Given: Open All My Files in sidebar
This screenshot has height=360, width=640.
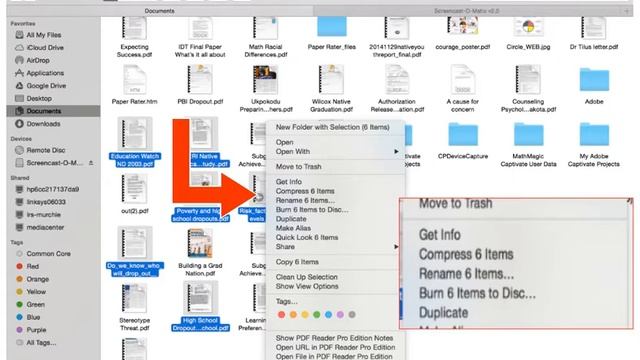Looking at the screenshot, I should tap(44, 35).
